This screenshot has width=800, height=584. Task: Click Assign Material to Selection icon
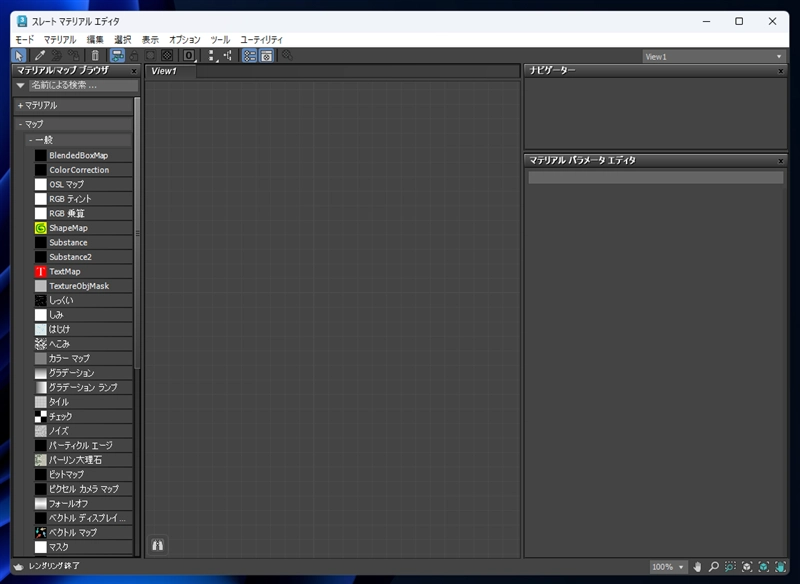(x=73, y=56)
